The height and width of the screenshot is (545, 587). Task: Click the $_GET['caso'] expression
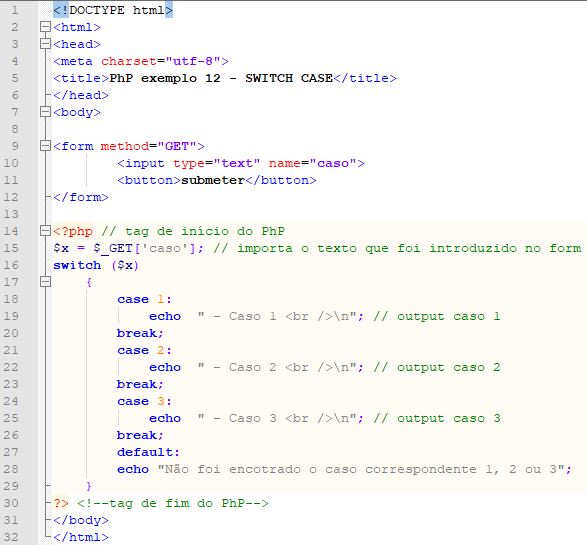145,248
